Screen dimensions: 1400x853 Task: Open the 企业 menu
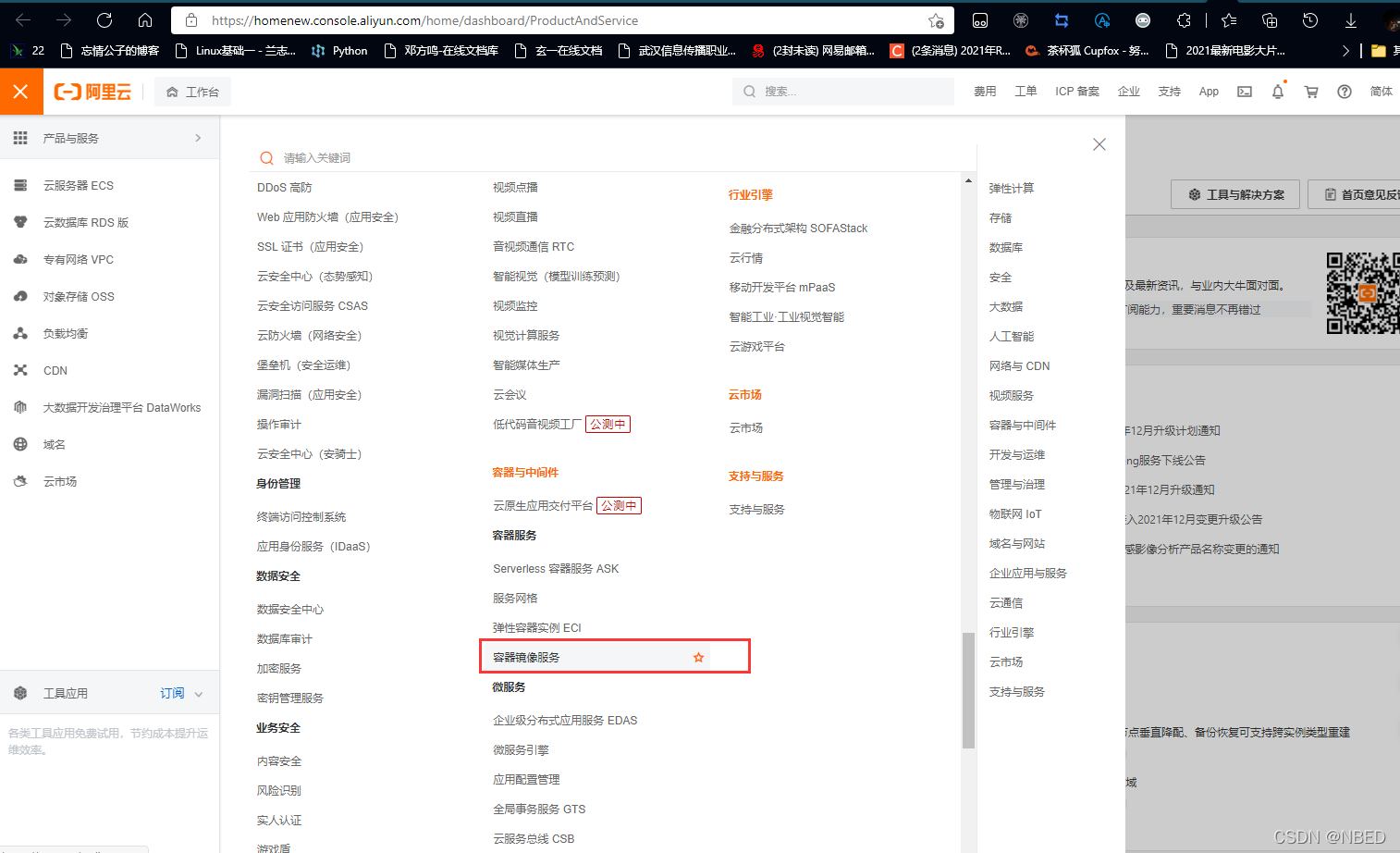1128,92
